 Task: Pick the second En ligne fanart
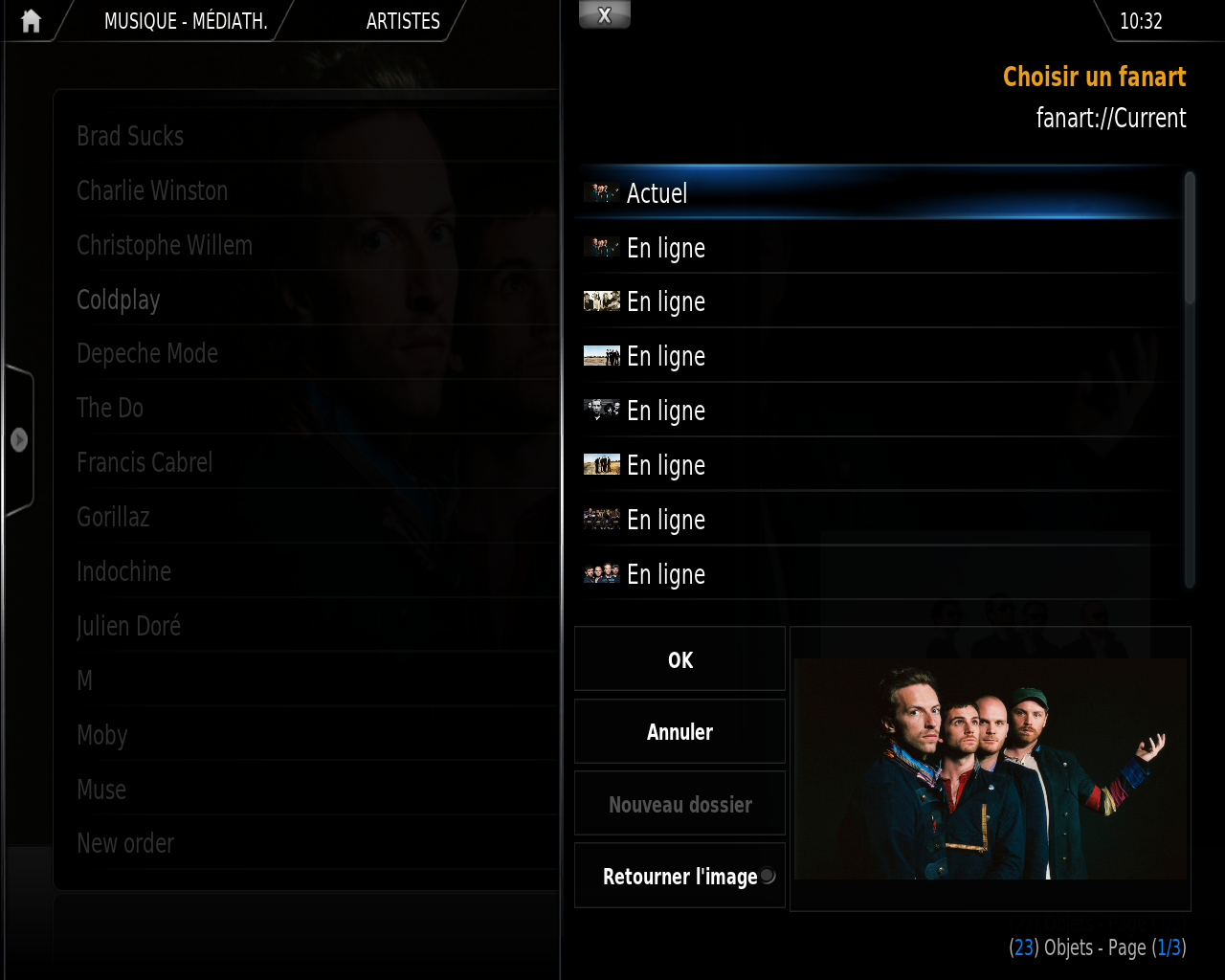879,301
